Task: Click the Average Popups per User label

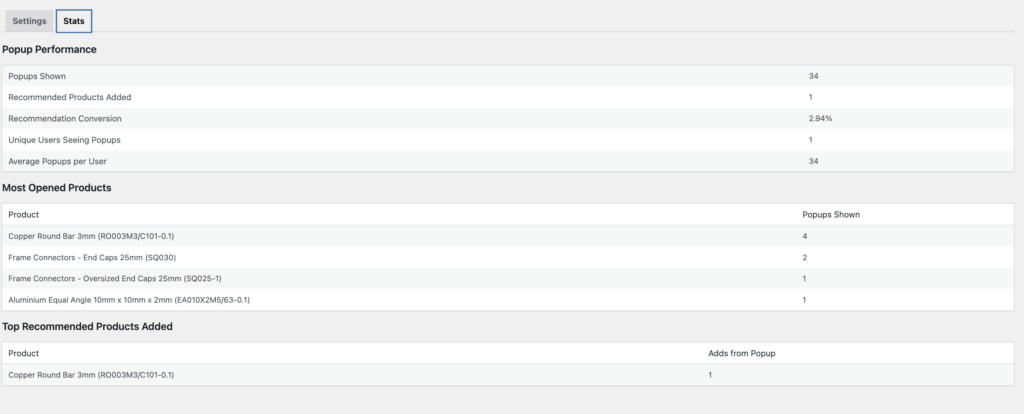Action: click(59, 161)
